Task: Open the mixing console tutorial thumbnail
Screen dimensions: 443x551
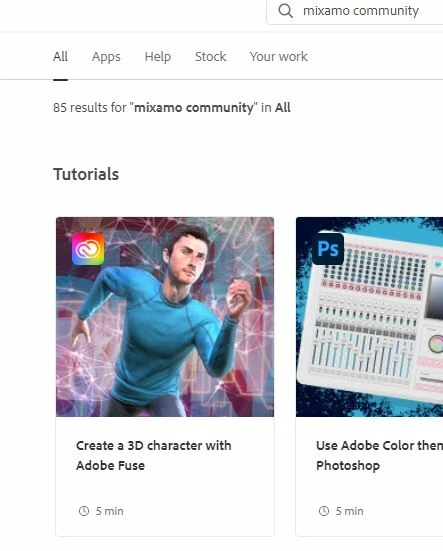Action: pos(369,317)
